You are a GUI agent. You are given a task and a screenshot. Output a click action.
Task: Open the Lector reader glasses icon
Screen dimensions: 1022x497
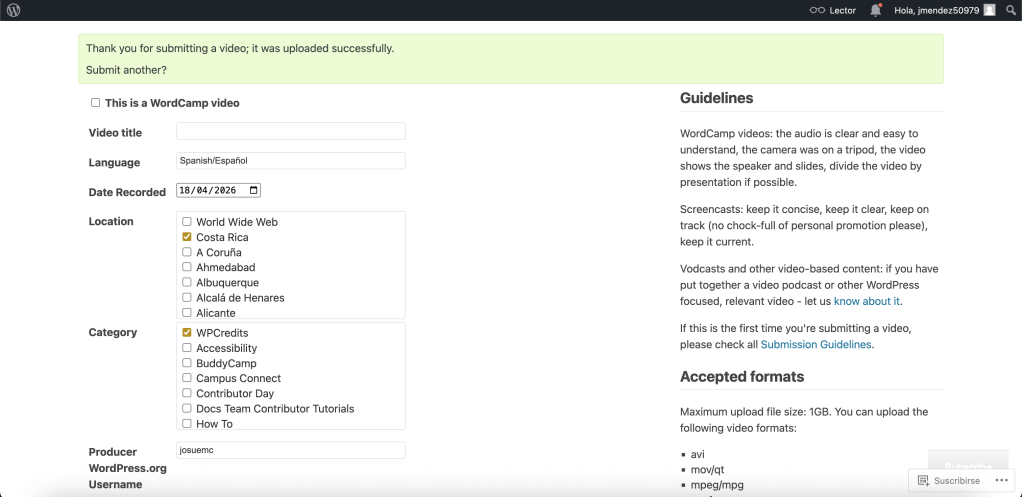pyautogui.click(x=817, y=10)
